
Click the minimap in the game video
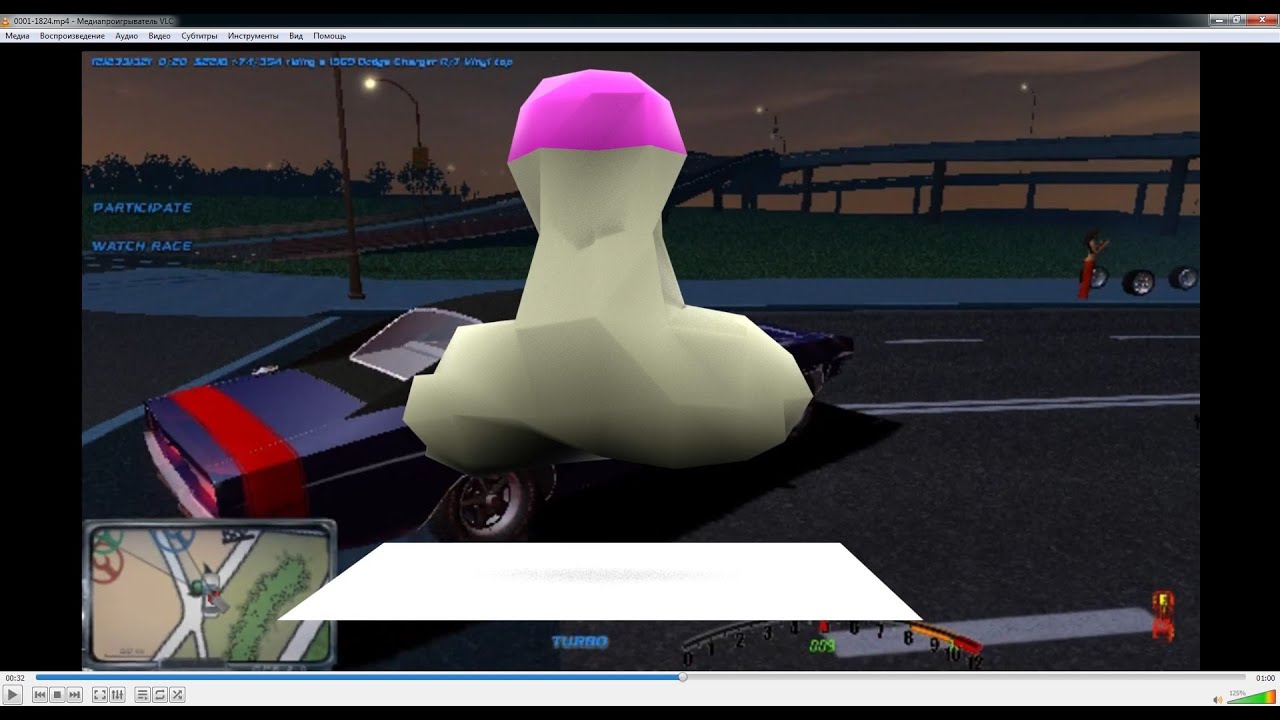click(210, 594)
